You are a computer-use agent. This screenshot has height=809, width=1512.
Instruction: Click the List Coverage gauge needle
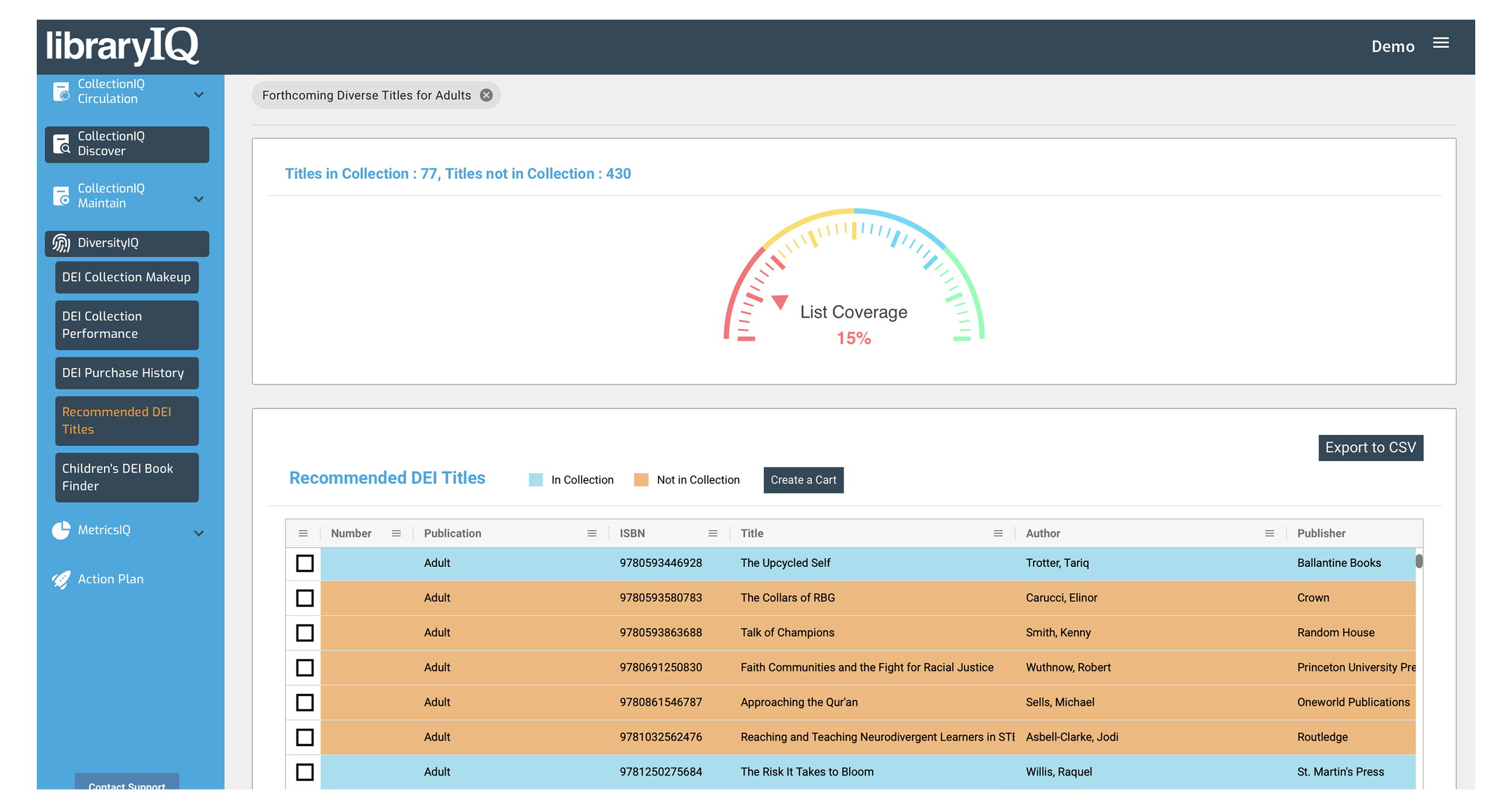point(780,301)
